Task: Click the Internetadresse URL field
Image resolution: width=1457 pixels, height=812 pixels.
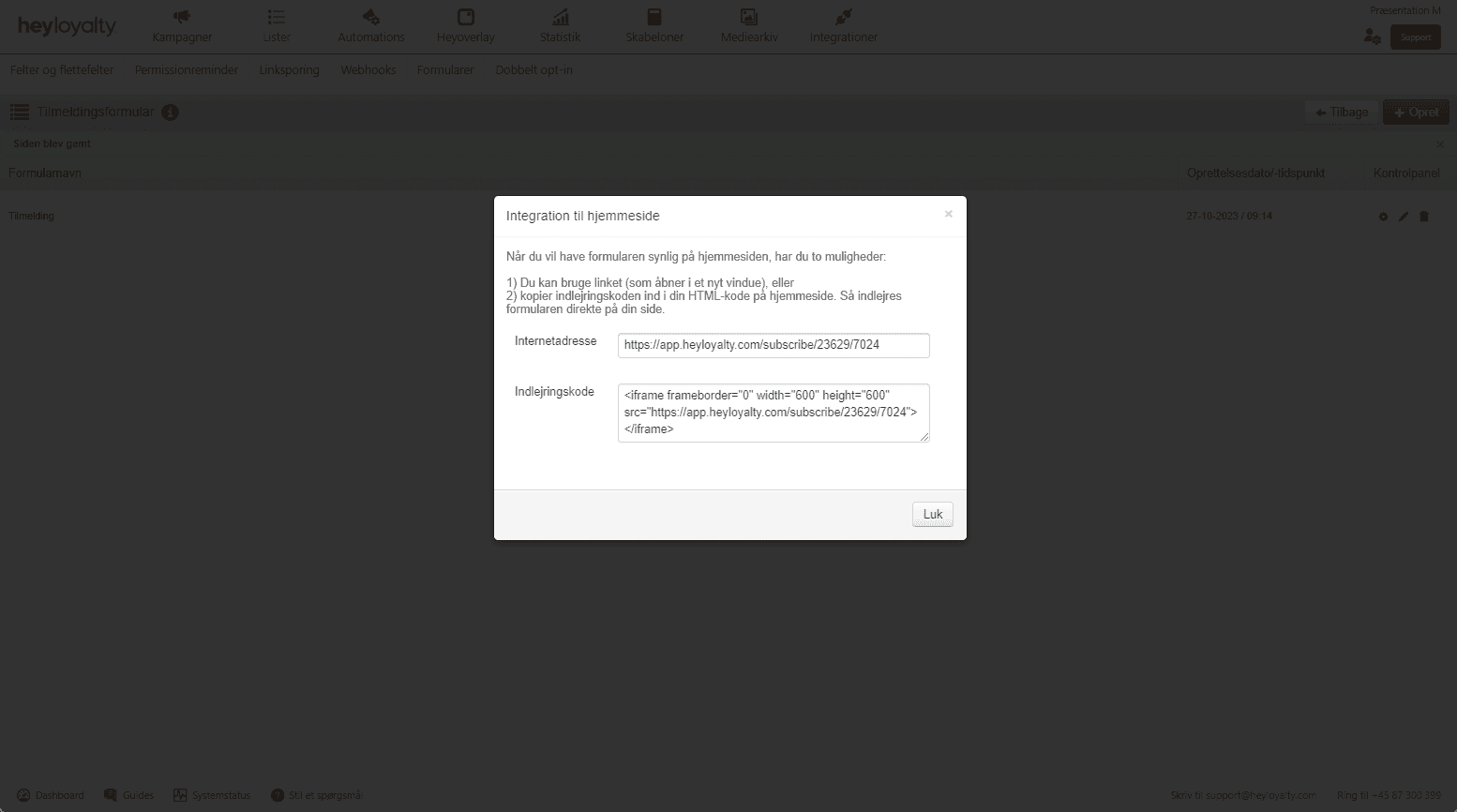Action: tap(773, 345)
